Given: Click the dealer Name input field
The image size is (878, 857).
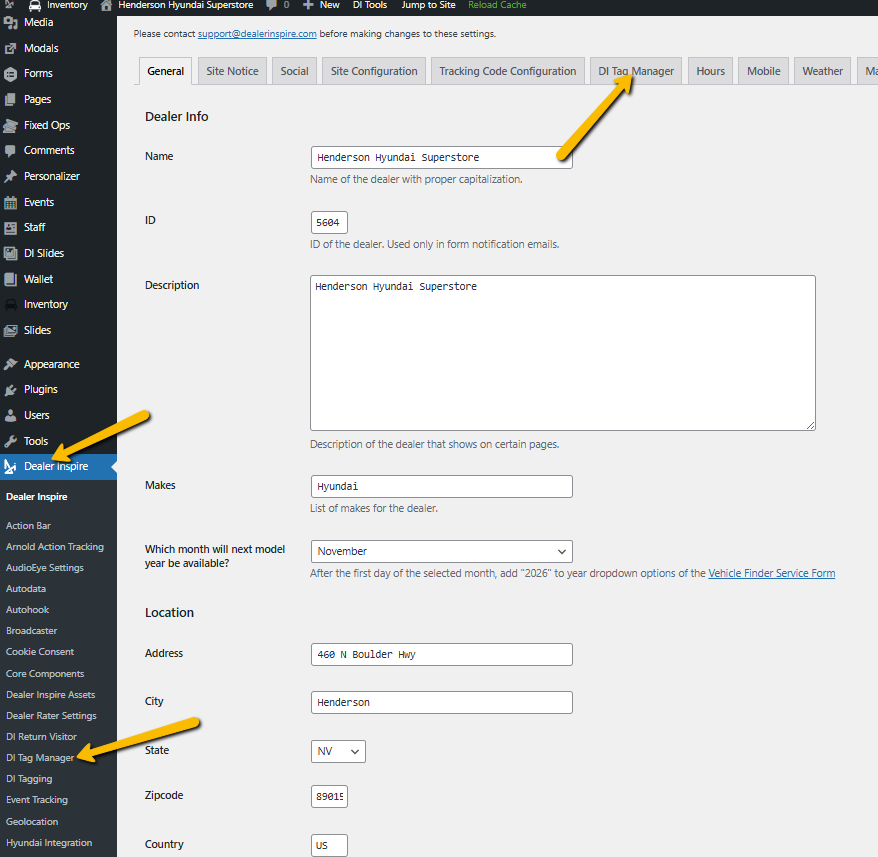Looking at the screenshot, I should 441,157.
